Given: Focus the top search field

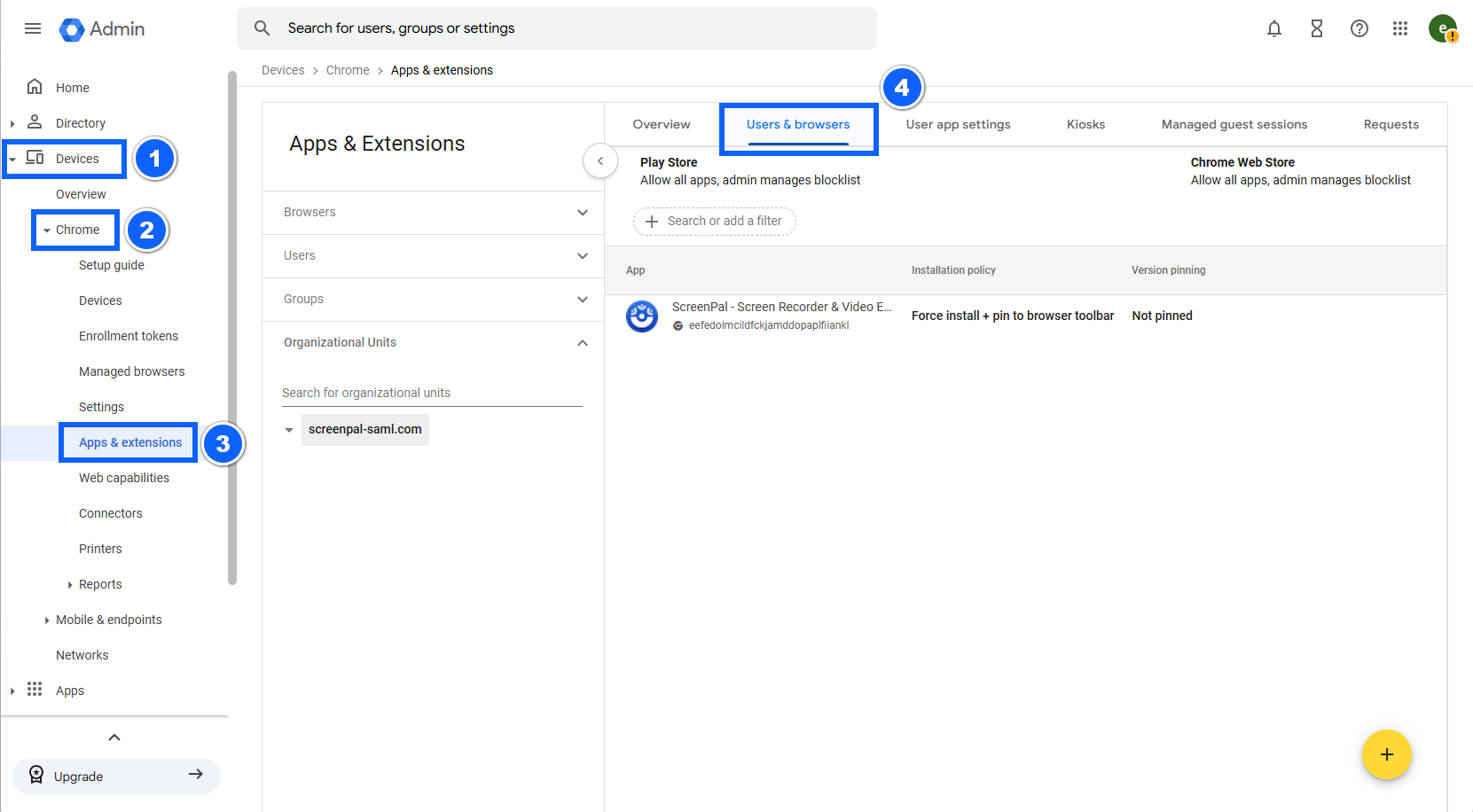Looking at the screenshot, I should pos(557,28).
